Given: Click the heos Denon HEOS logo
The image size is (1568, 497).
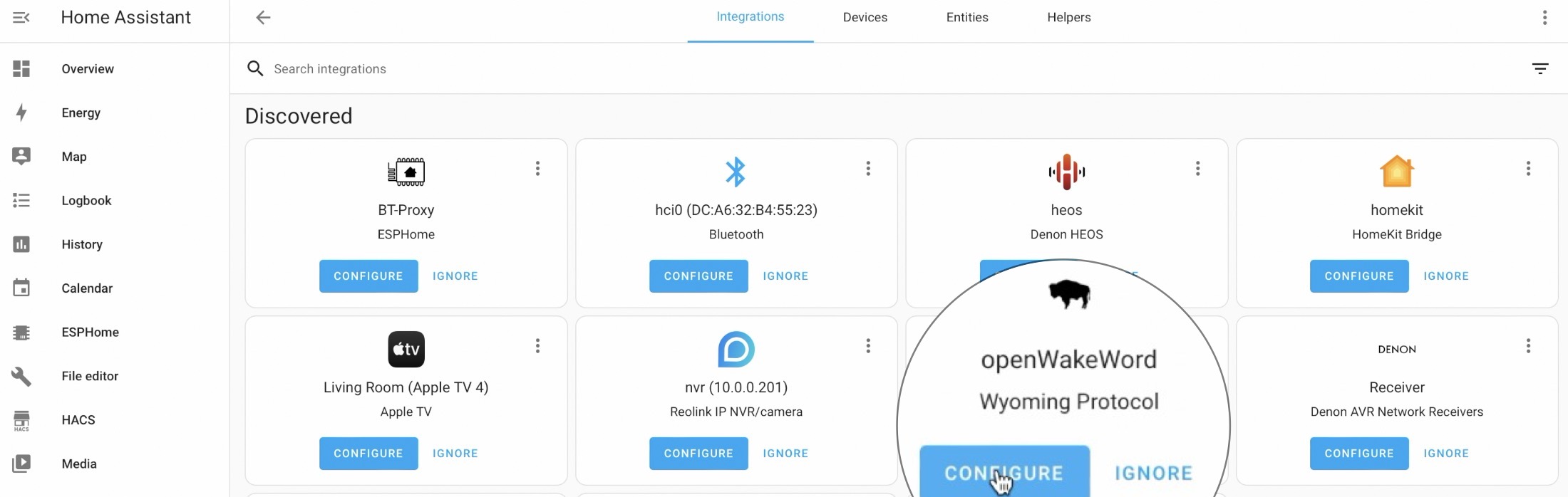Looking at the screenshot, I should [1066, 172].
